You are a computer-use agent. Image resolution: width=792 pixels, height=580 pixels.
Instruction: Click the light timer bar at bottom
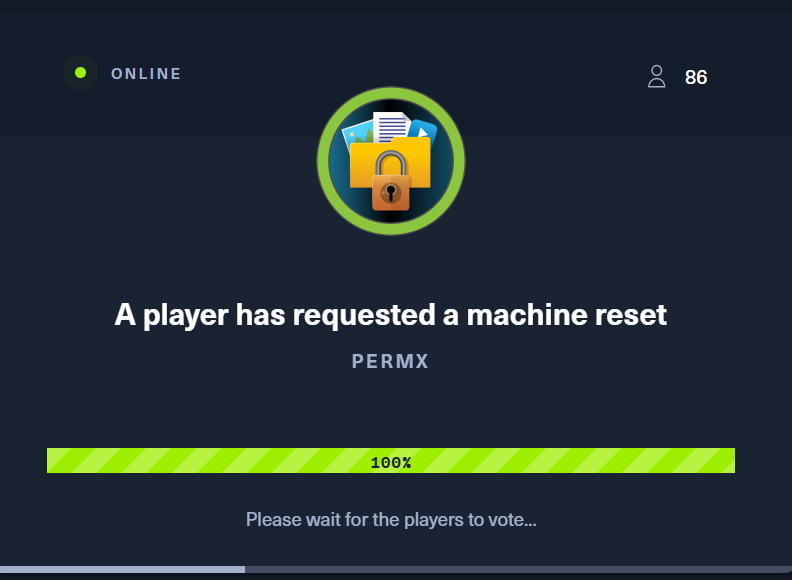coord(122,569)
